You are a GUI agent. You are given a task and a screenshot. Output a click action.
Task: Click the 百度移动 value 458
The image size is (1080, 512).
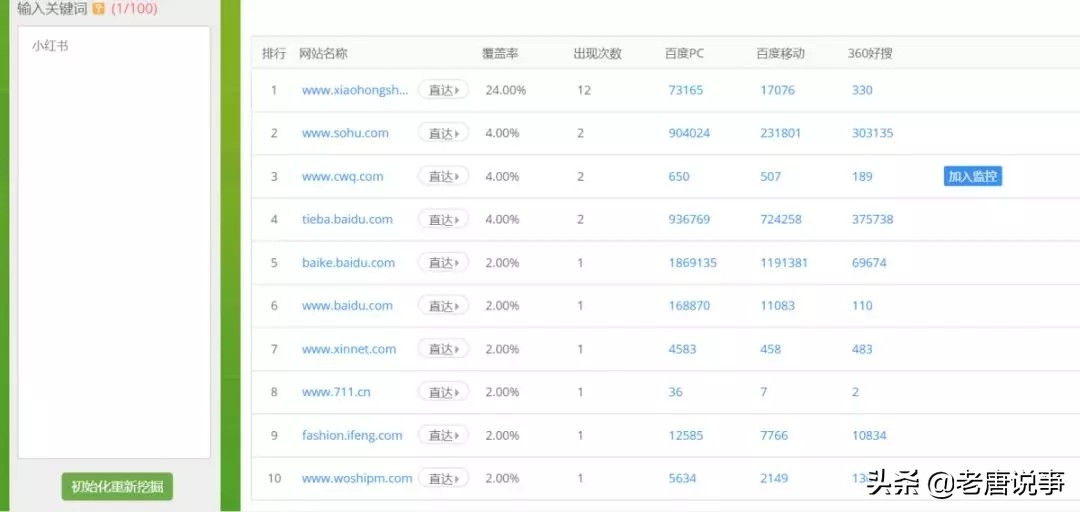pyautogui.click(x=771, y=349)
